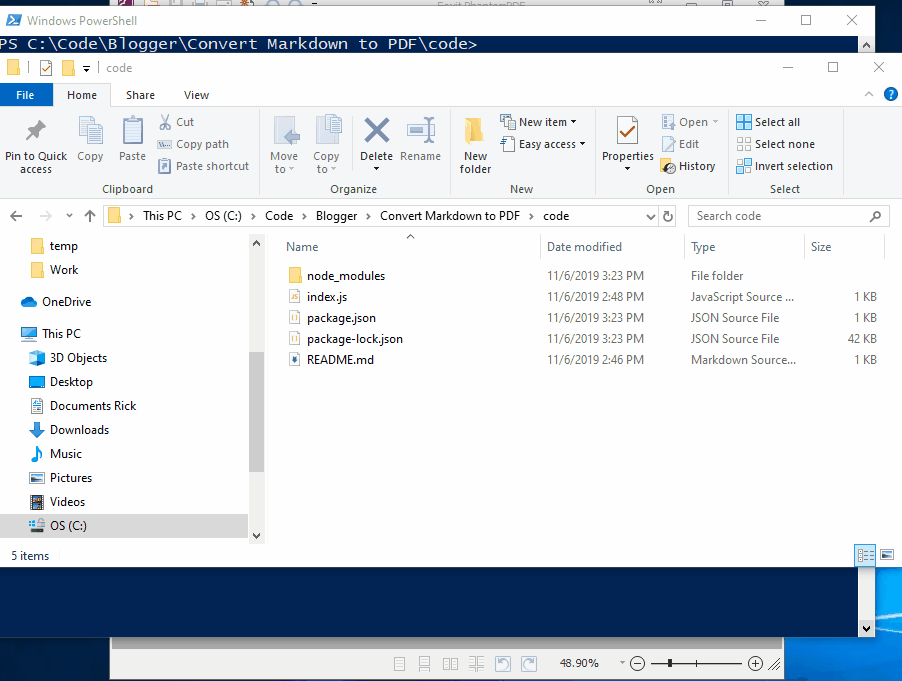Viewport: 902px width, 681px height.
Task: Click zoom out minus in PDF viewer
Action: (637, 664)
